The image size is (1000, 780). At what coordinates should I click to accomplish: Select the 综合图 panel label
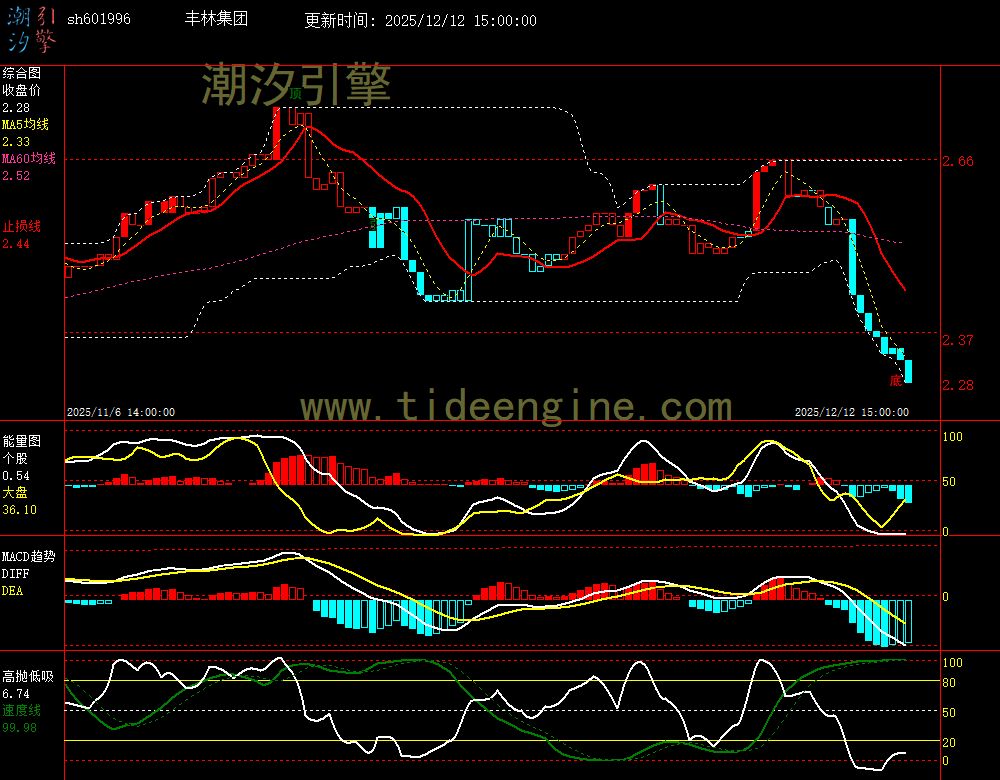[x=21, y=73]
